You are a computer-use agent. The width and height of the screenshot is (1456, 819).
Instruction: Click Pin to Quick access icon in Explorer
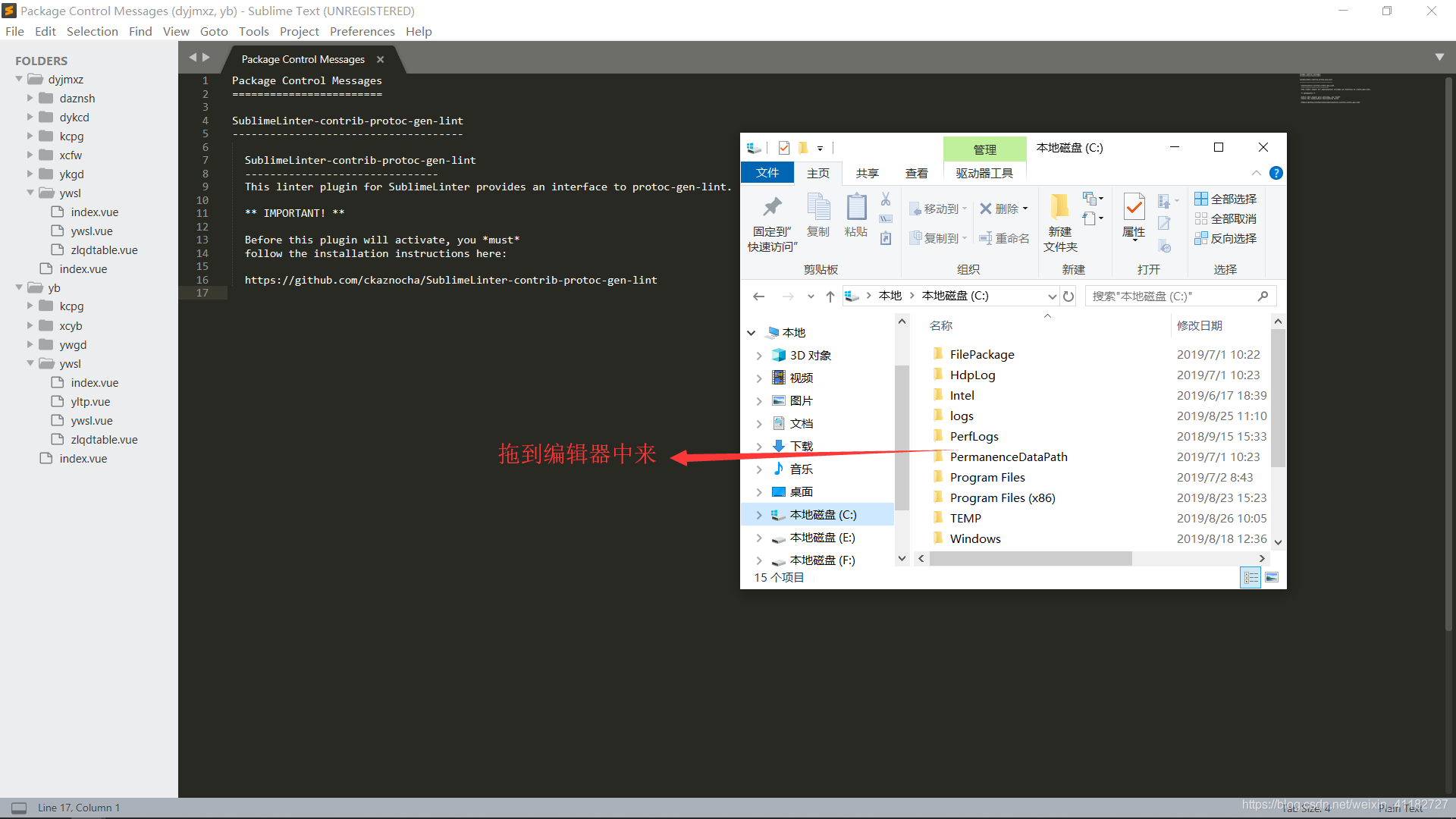(772, 207)
